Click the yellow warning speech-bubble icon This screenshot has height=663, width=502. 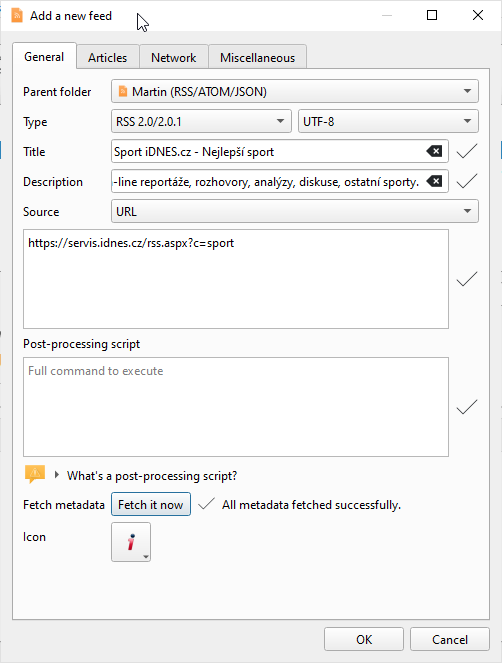(35, 474)
